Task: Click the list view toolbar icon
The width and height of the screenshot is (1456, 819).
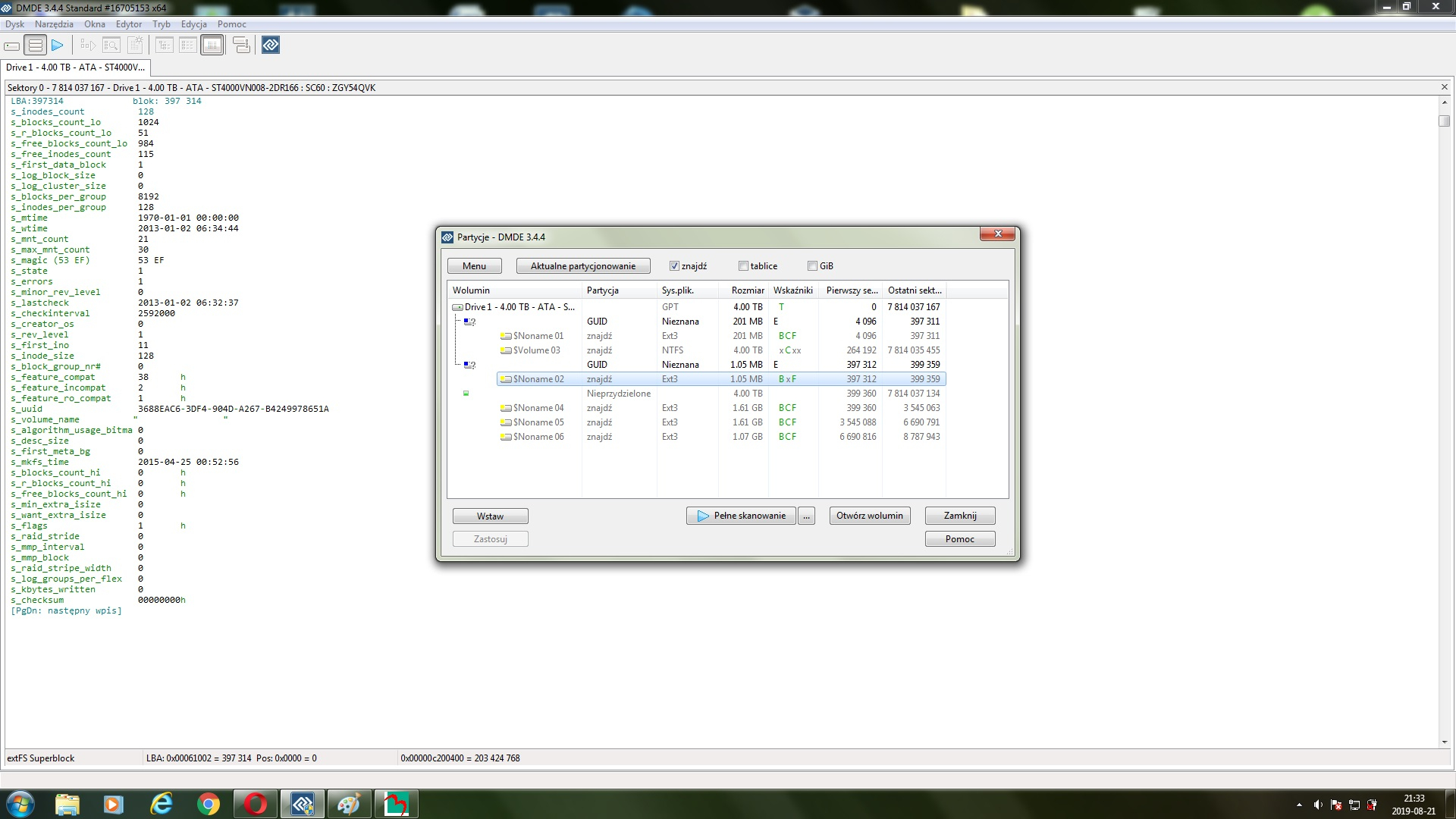Action: [188, 45]
